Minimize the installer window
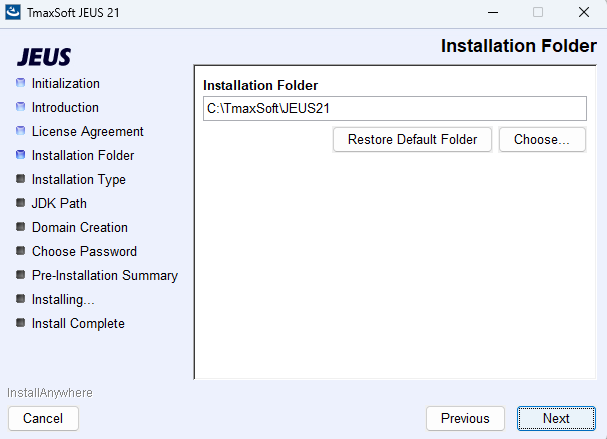The height and width of the screenshot is (439, 607). (x=493, y=12)
